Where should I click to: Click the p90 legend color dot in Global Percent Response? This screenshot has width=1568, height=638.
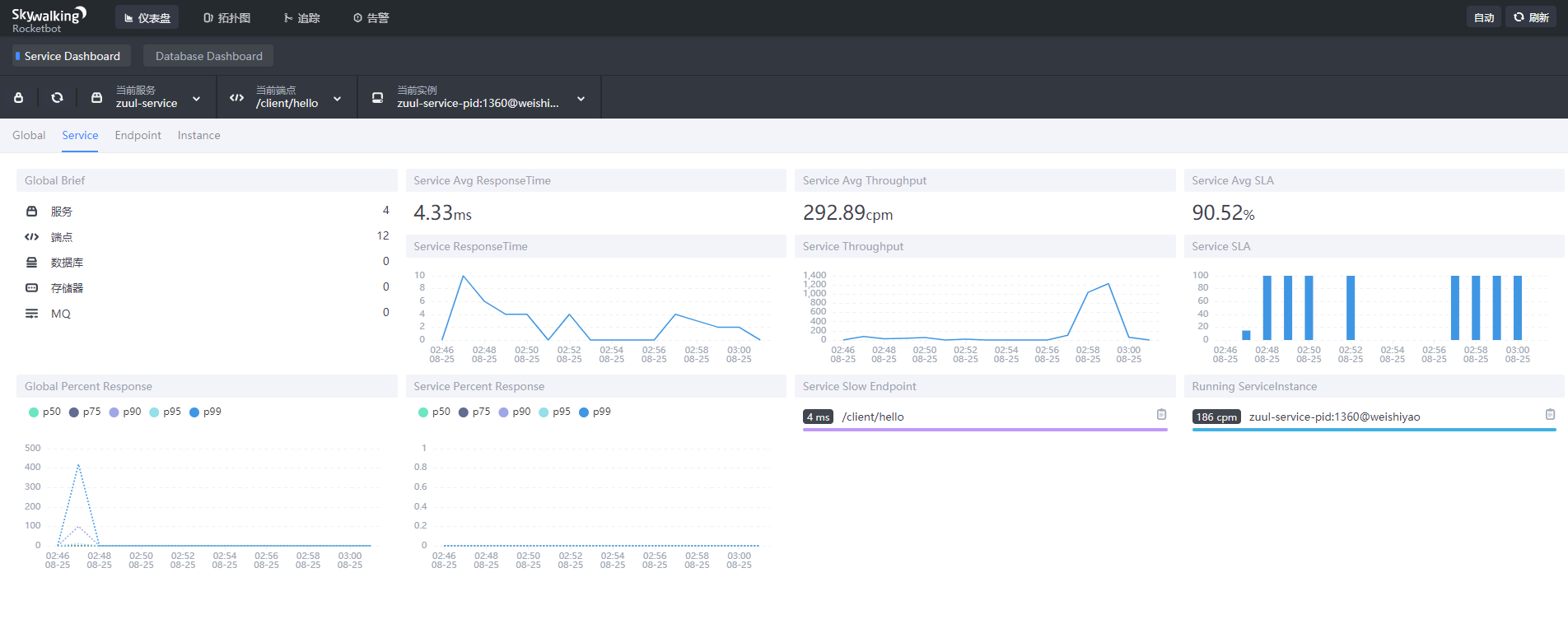pyautogui.click(x=114, y=412)
